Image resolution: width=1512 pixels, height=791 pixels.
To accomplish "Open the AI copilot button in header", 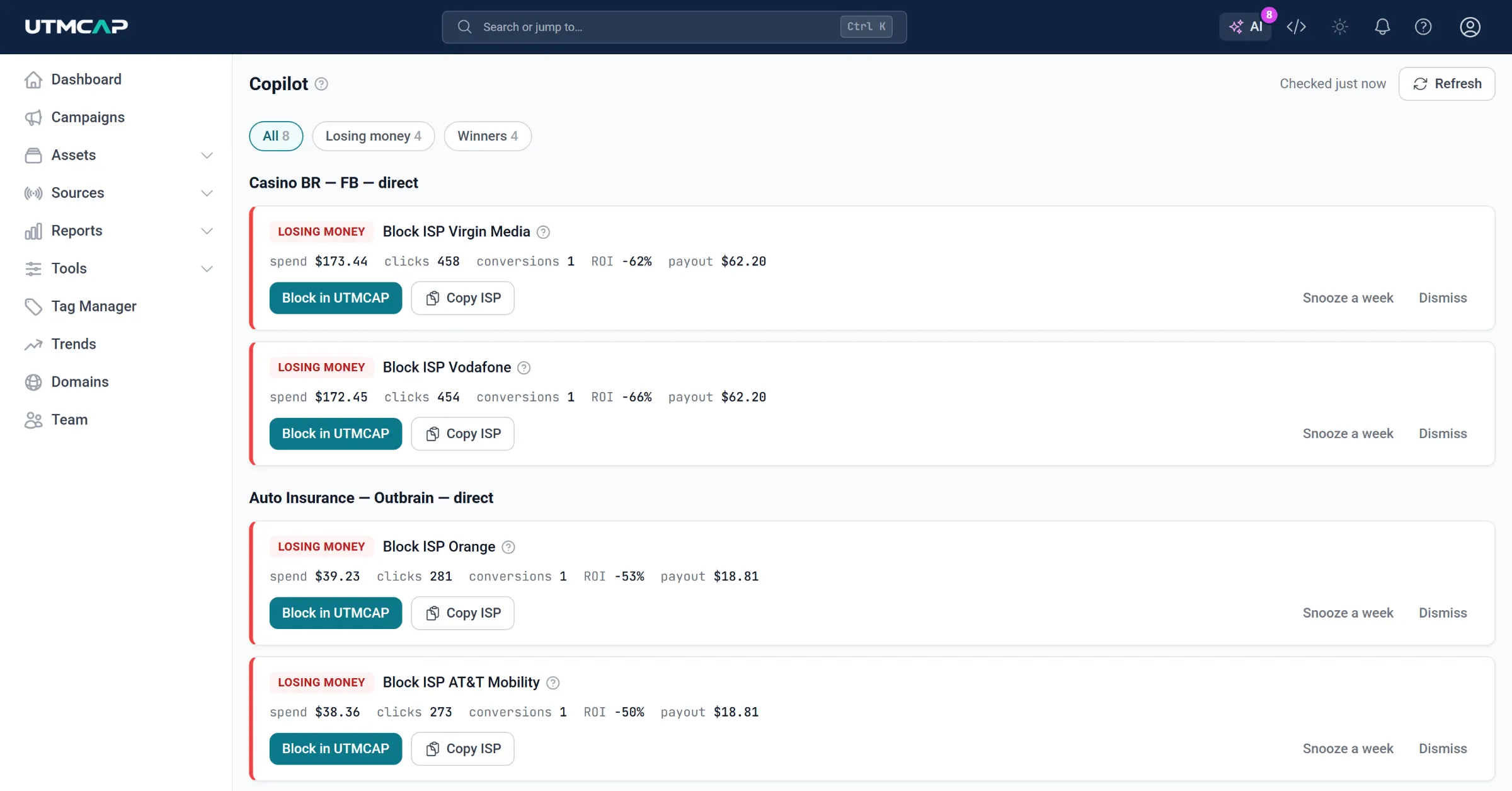I will pyautogui.click(x=1246, y=26).
